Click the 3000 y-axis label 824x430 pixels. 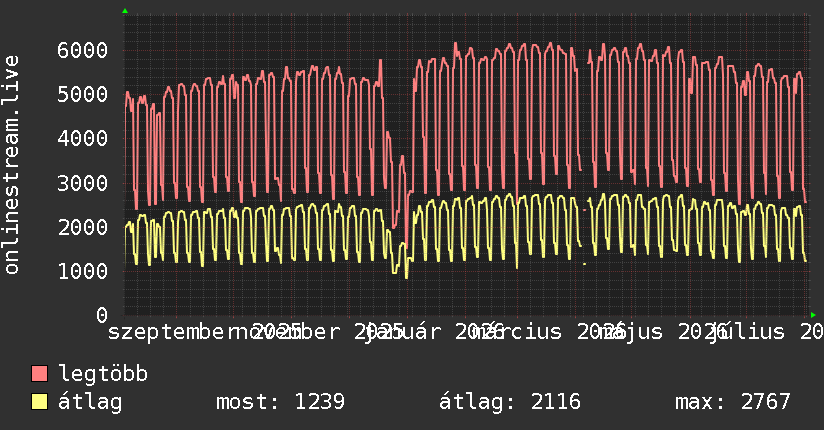[x=83, y=183]
